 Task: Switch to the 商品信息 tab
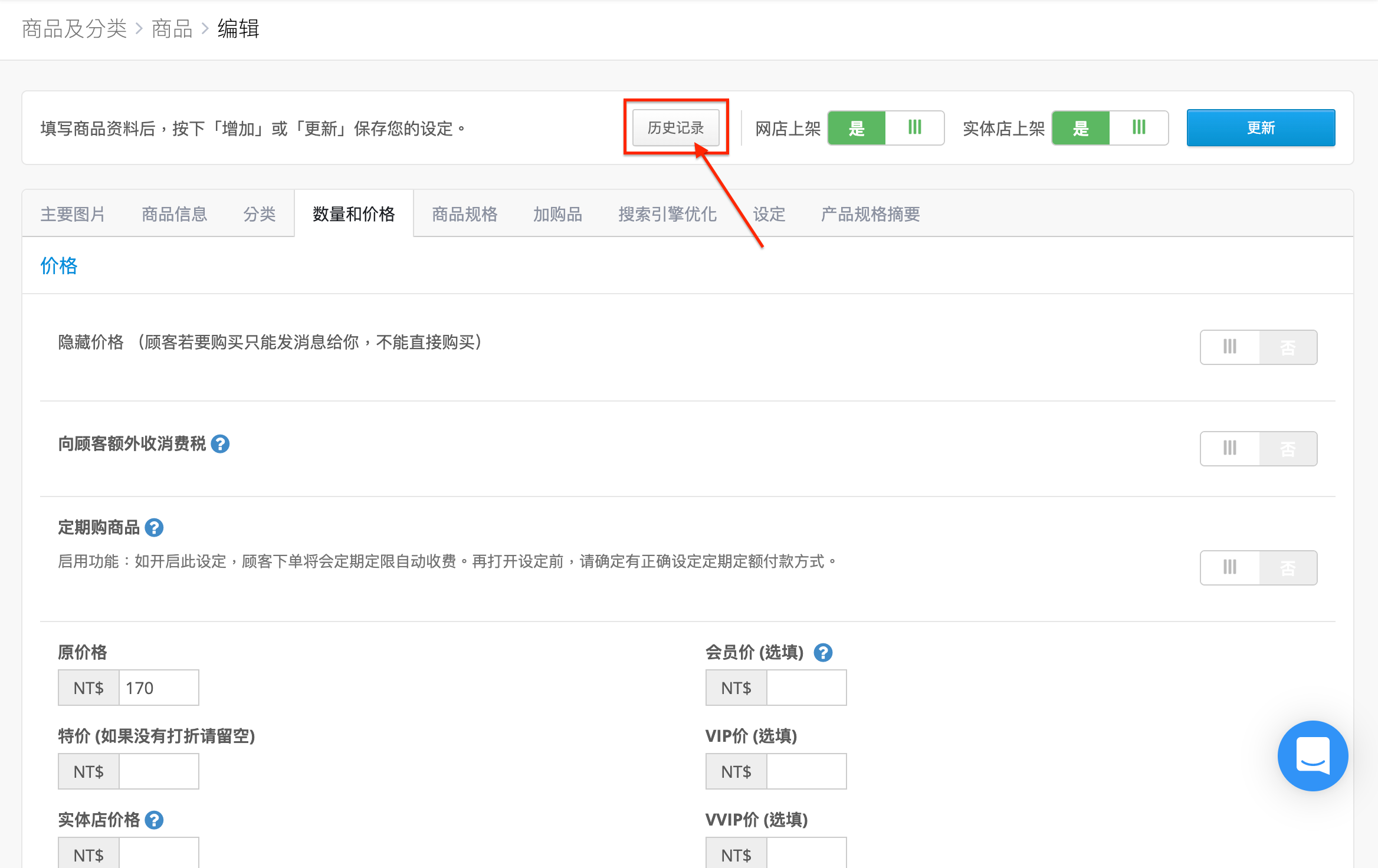[x=175, y=214]
